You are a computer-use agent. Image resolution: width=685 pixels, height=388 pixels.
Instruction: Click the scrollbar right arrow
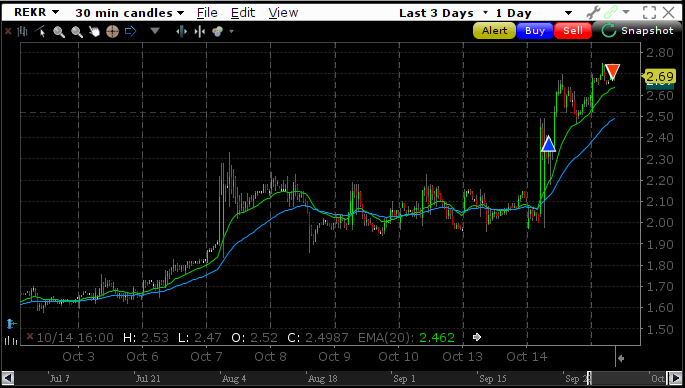pos(675,378)
